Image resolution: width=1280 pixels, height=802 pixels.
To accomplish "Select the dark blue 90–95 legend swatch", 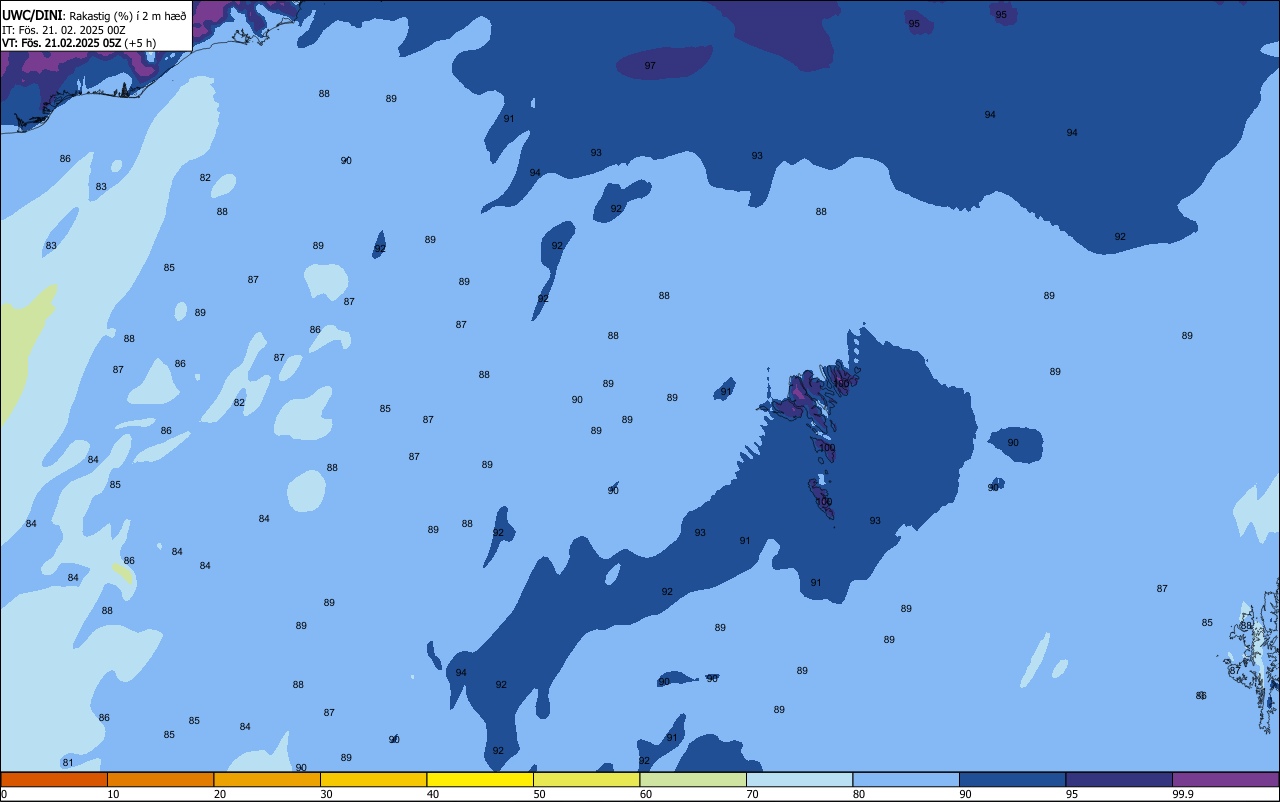I will pos(1012,779).
